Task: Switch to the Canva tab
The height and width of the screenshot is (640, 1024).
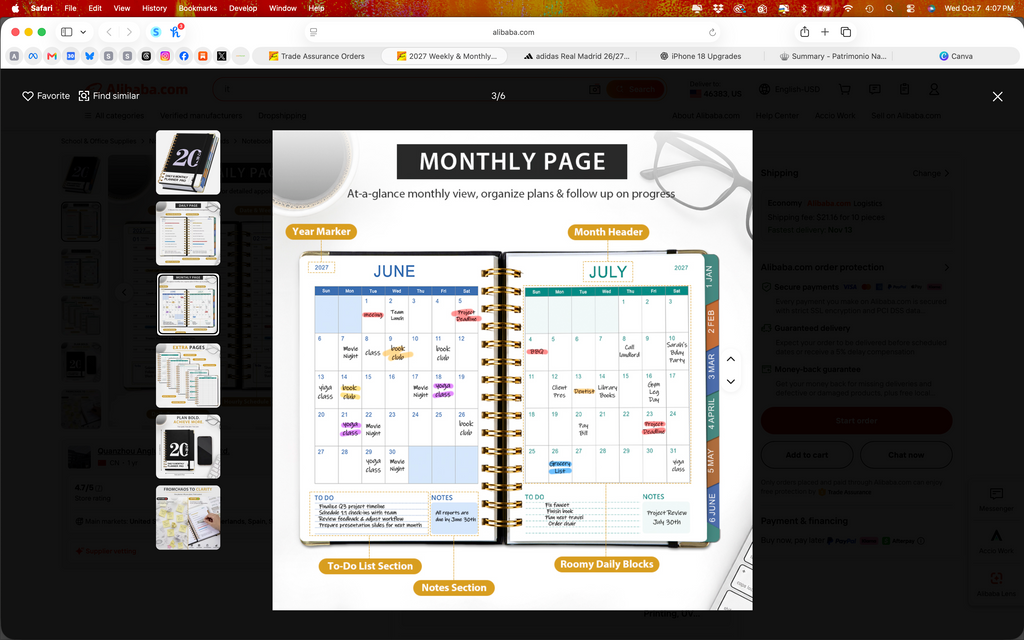Action: pyautogui.click(x=956, y=56)
